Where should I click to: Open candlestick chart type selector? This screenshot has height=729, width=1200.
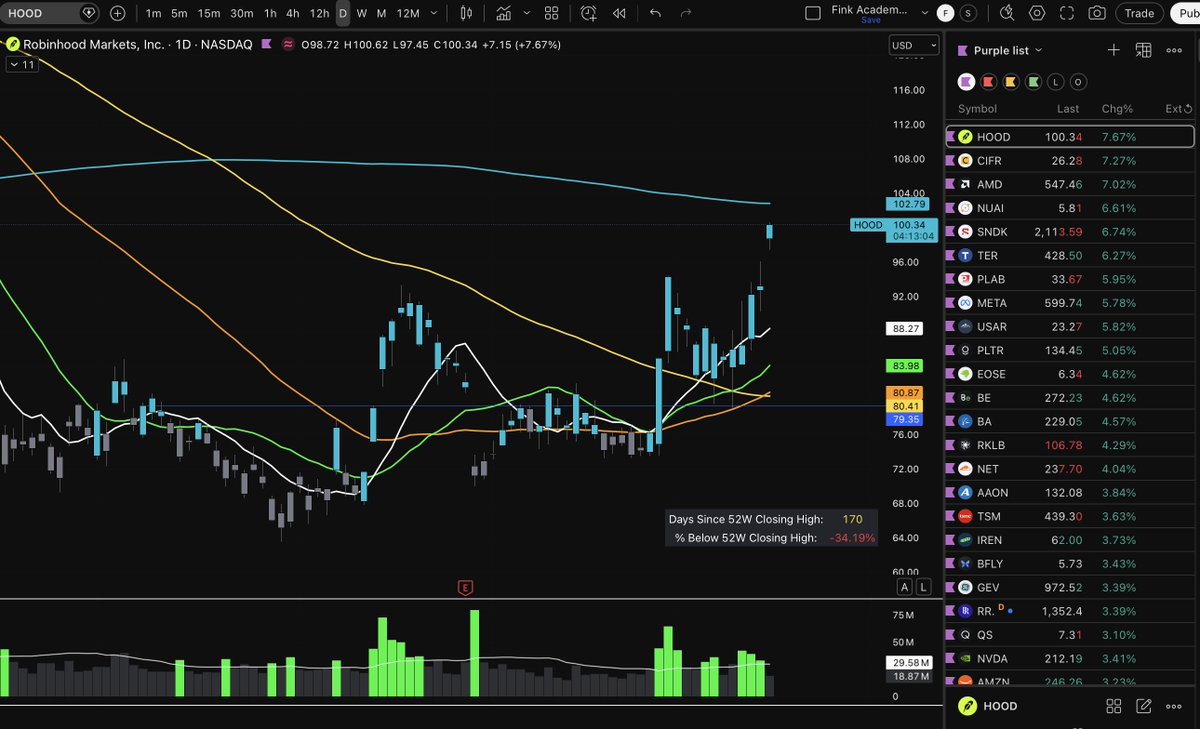coord(466,13)
